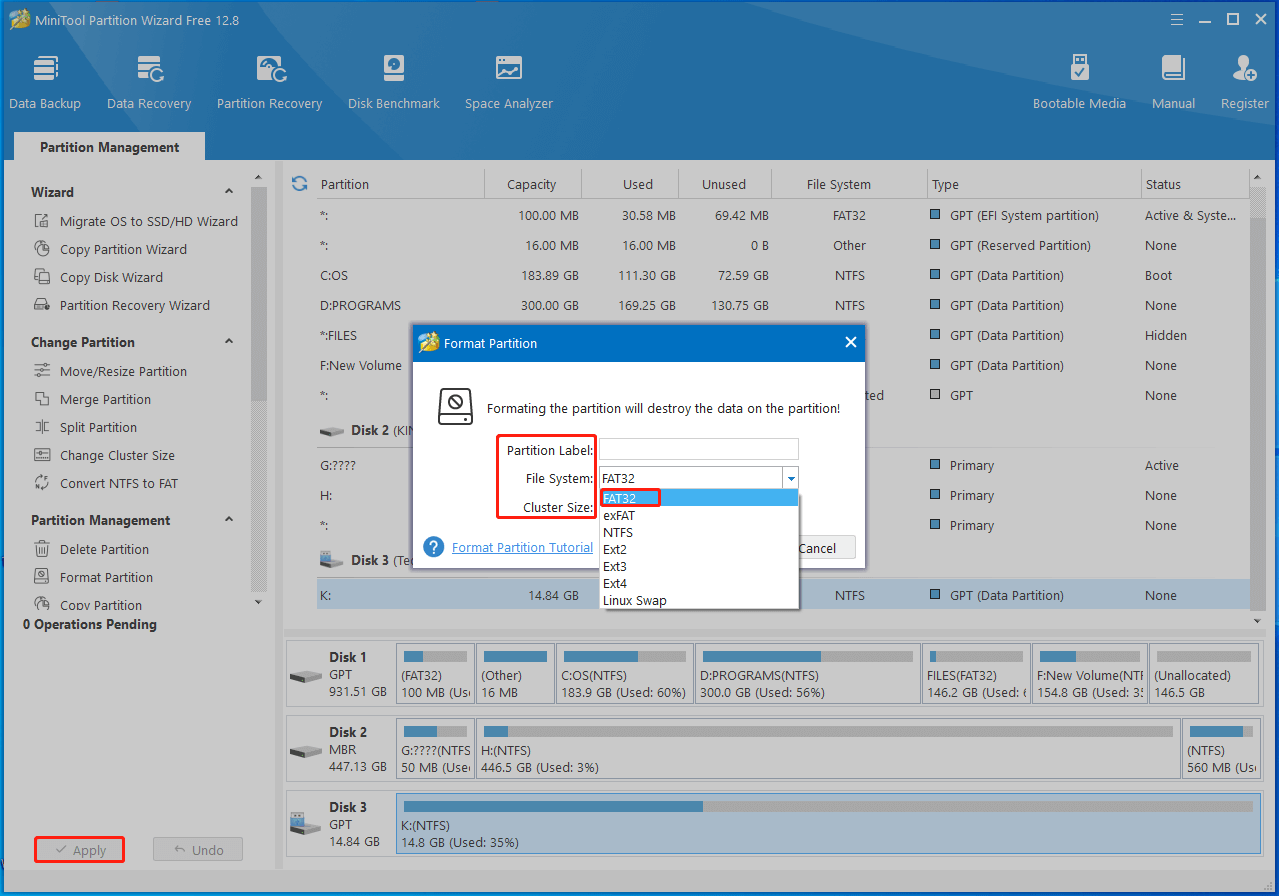Launch Partition Recovery
The image size is (1279, 896).
[x=269, y=82]
